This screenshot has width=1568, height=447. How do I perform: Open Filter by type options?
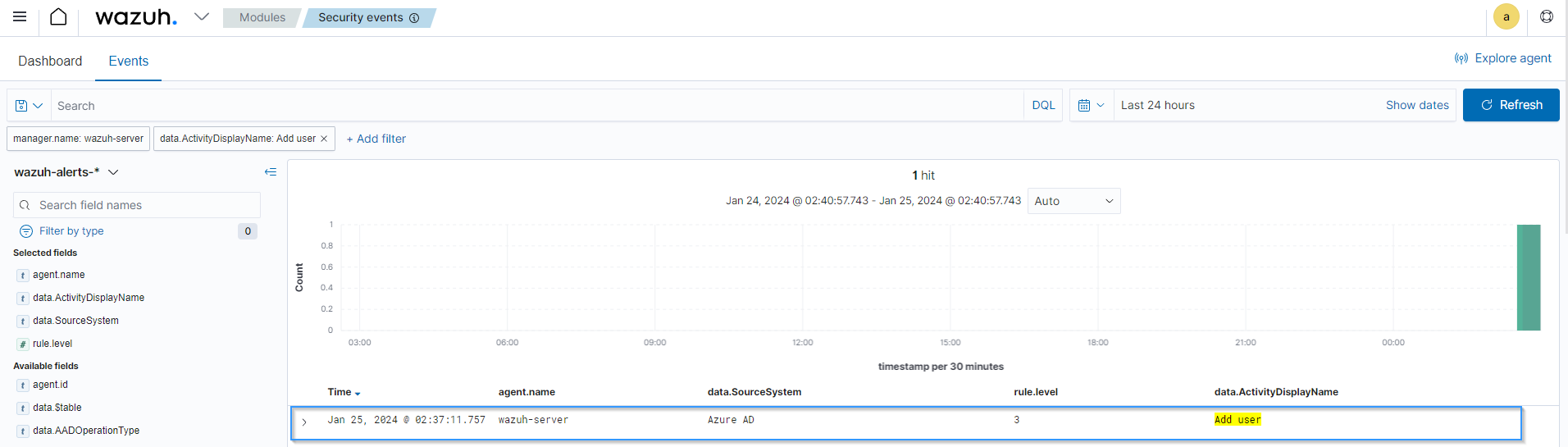tap(71, 231)
